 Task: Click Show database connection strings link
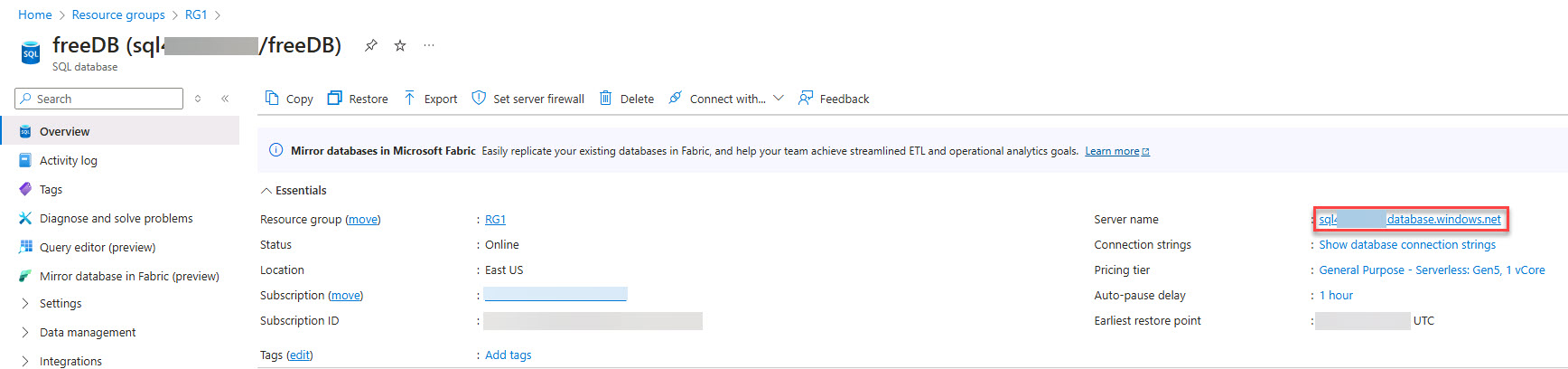coord(1406,245)
